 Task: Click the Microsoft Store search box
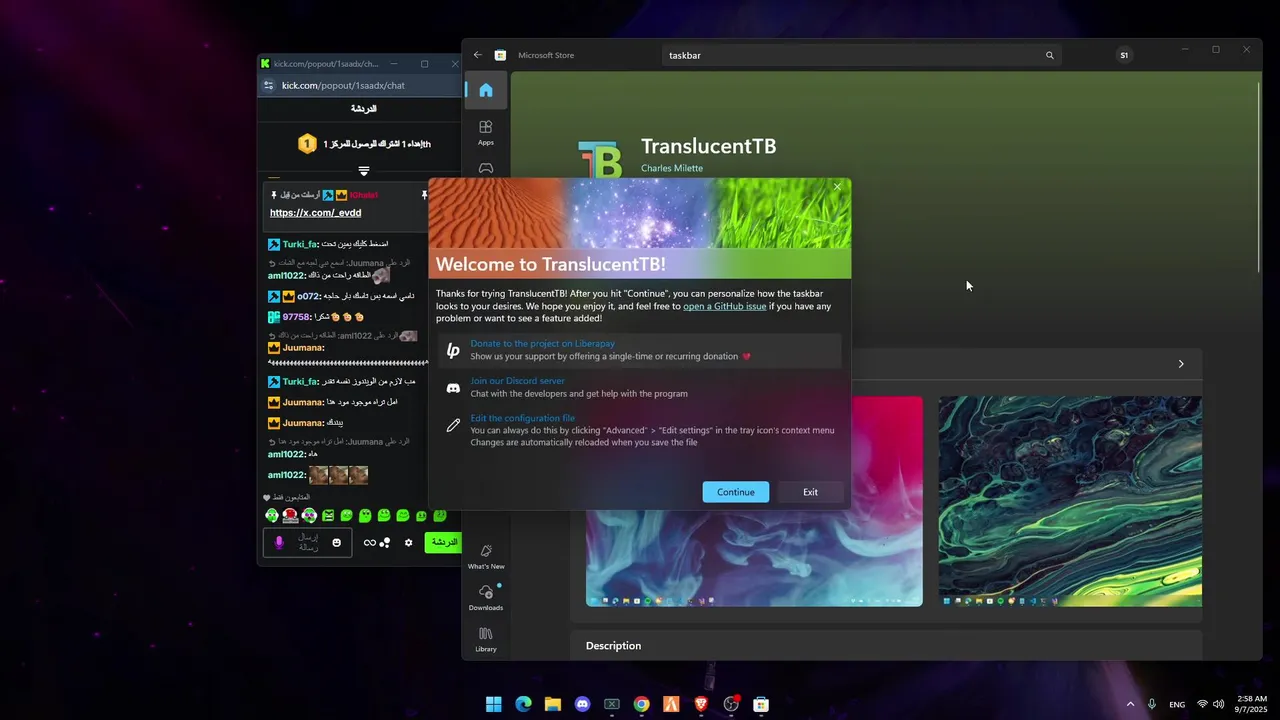[860, 55]
